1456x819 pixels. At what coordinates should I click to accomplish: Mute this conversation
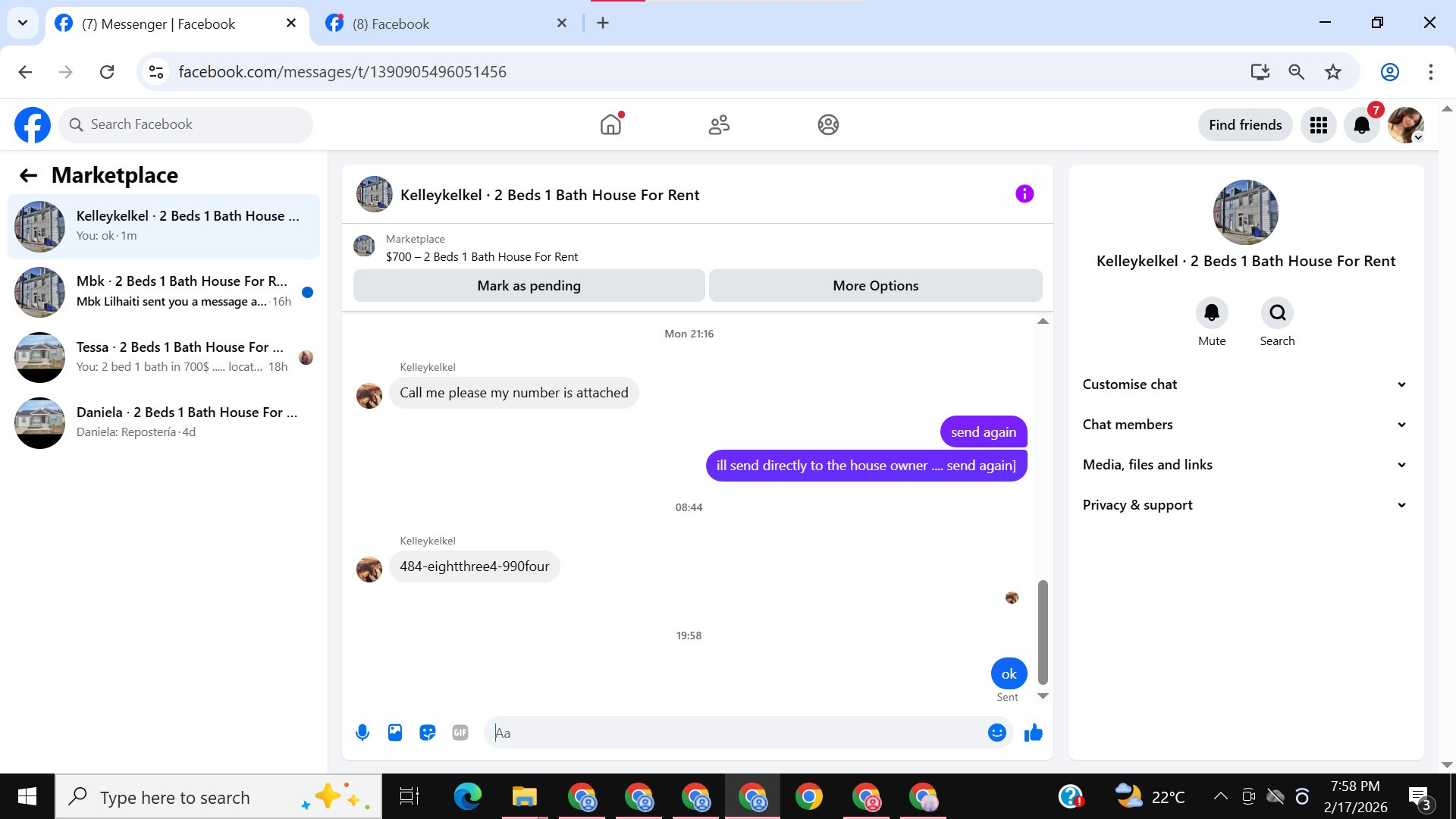pyautogui.click(x=1211, y=313)
